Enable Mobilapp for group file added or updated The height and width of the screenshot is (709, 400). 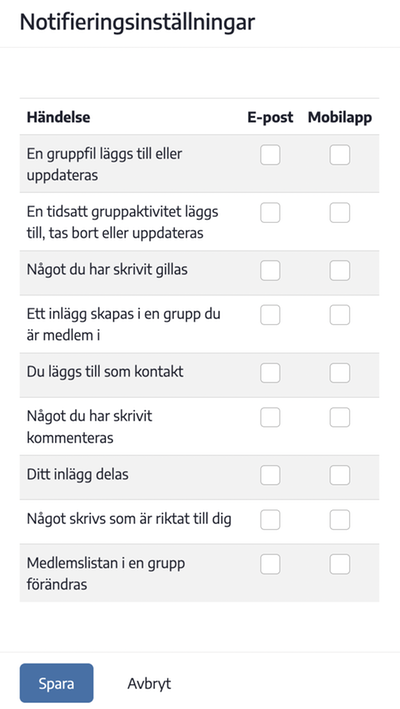pos(339,155)
